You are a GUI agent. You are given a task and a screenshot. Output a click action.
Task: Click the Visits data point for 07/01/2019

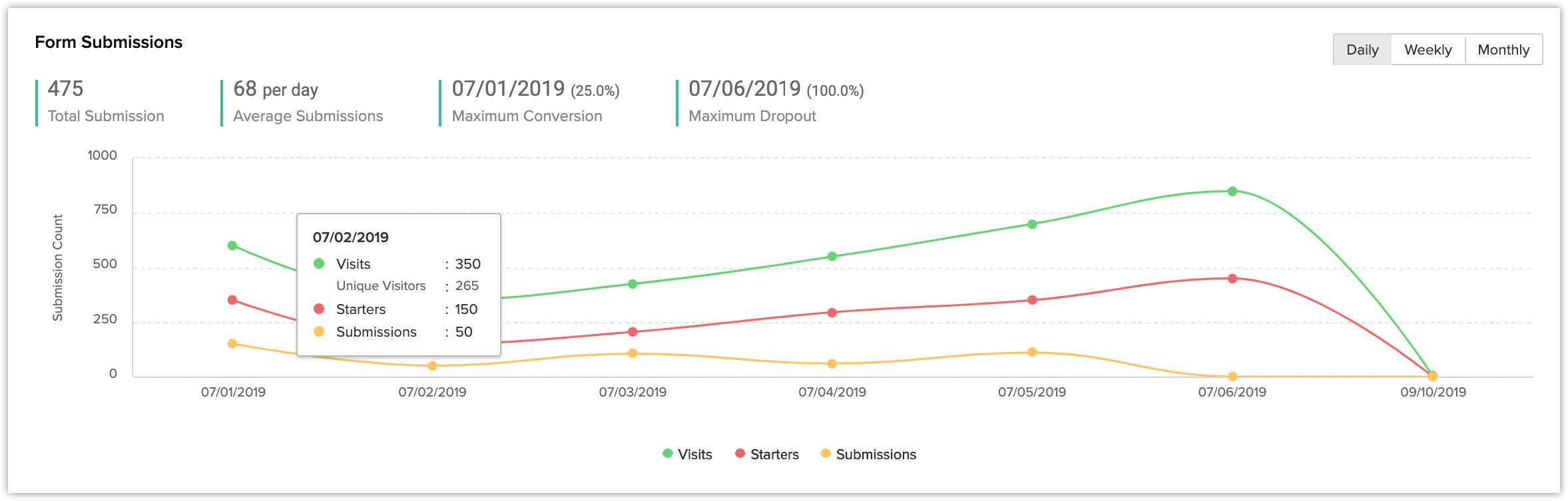(232, 246)
